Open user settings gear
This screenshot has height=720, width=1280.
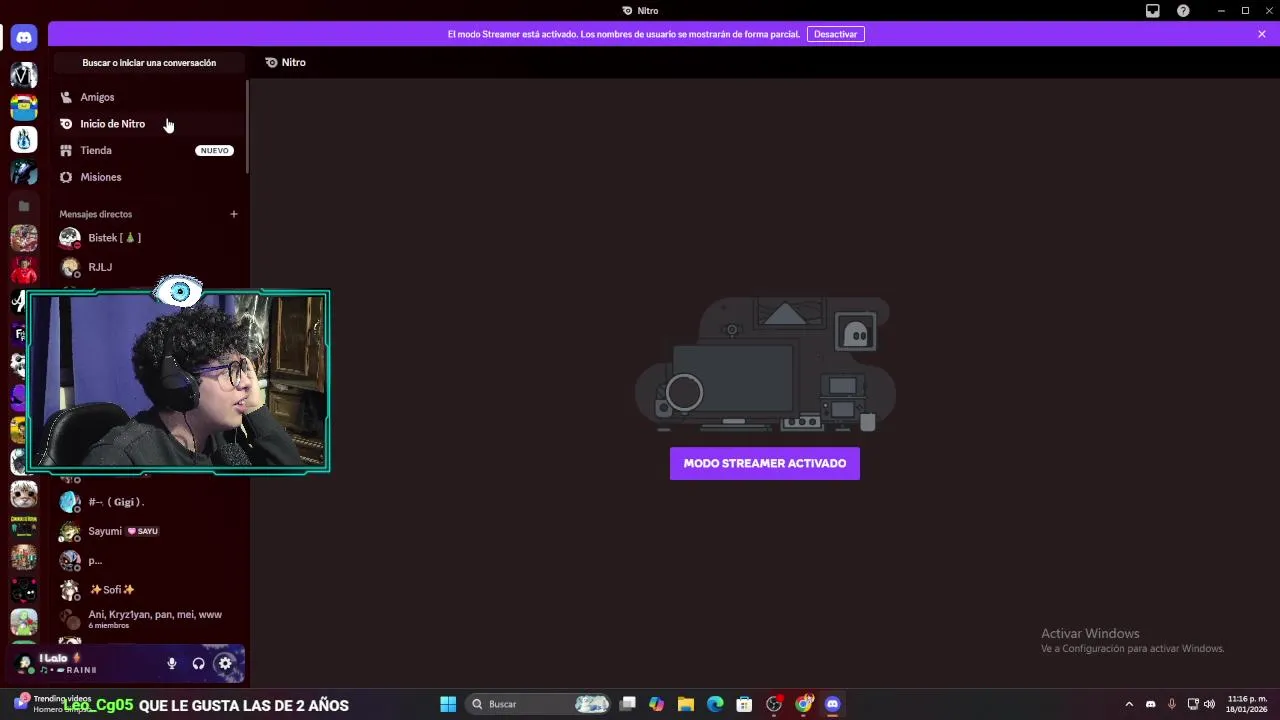225,663
